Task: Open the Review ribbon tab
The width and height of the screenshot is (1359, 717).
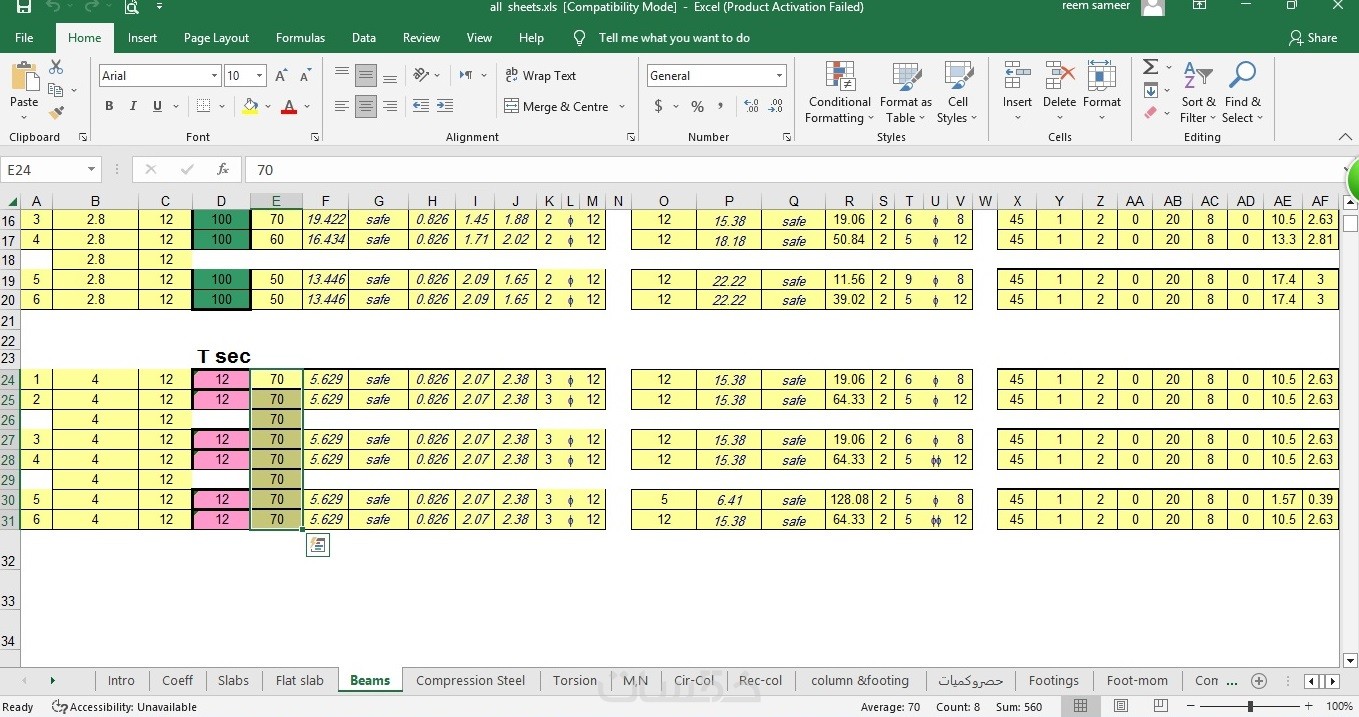Action: (421, 38)
